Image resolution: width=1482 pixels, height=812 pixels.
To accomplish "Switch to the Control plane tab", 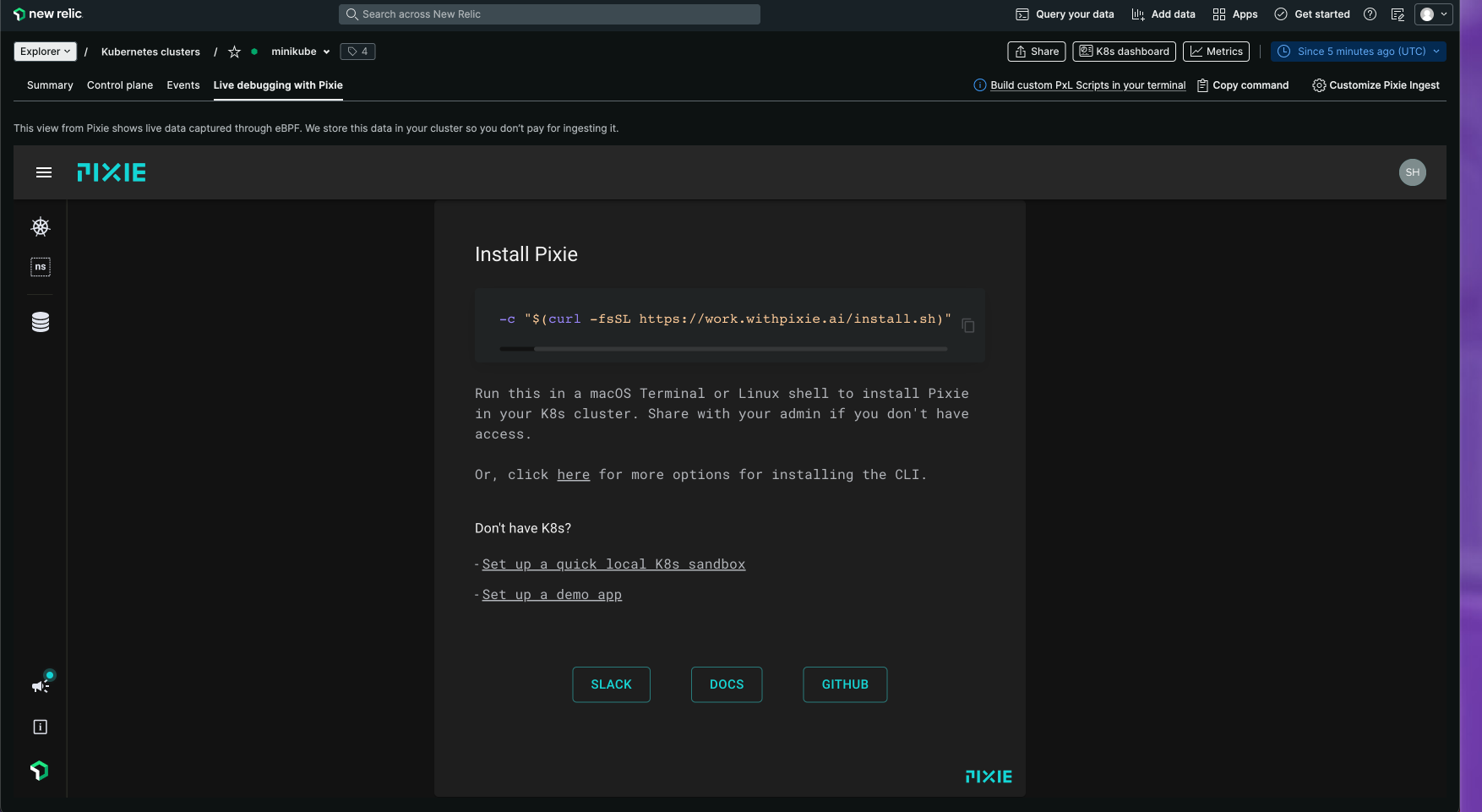I will 120,85.
